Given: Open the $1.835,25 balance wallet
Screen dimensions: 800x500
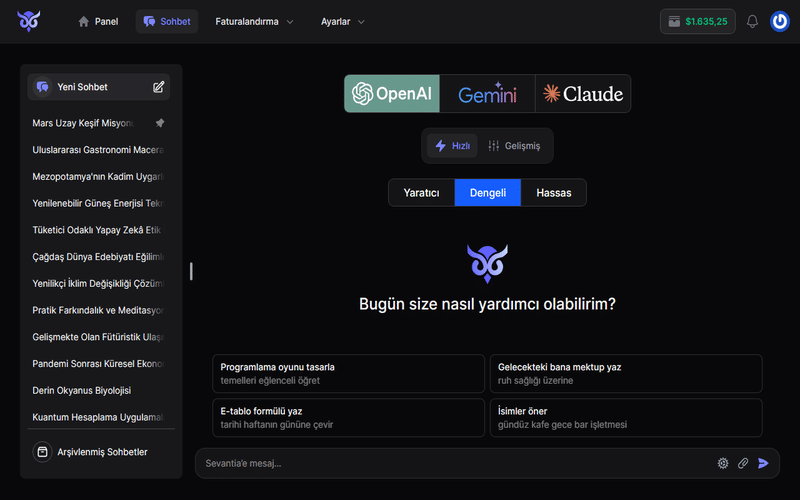Looking at the screenshot, I should tap(697, 21).
